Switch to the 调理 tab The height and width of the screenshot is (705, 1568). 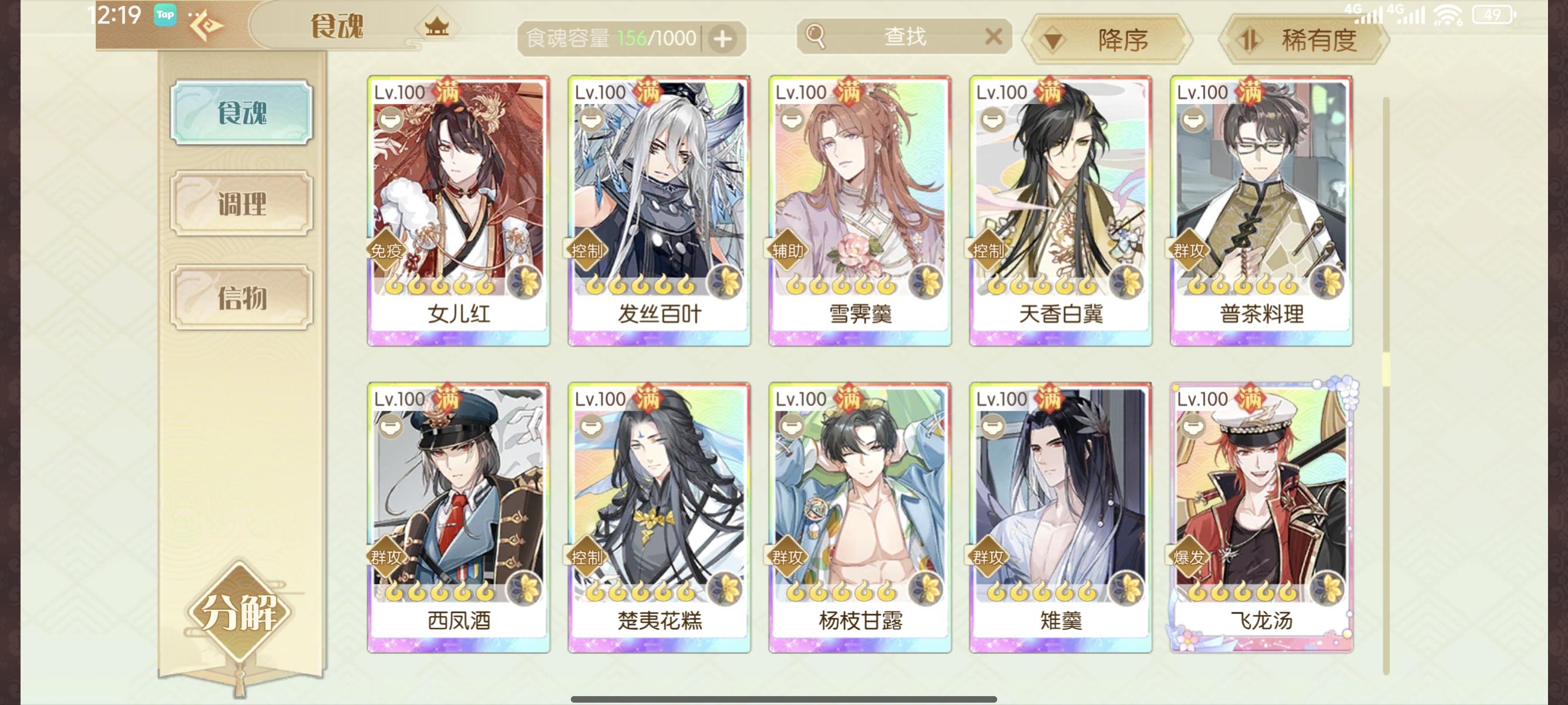click(241, 203)
